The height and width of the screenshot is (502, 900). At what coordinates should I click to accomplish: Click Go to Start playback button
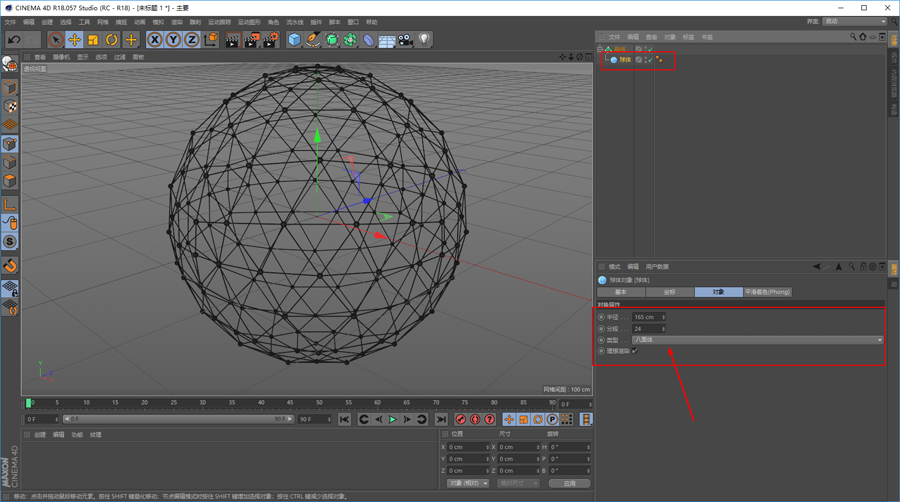344,420
